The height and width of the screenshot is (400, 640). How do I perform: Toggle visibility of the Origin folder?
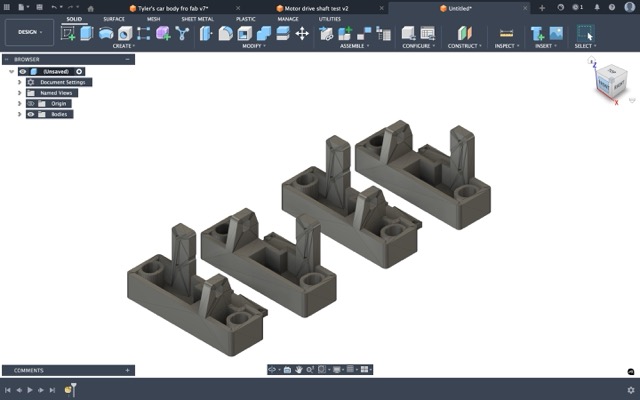[x=31, y=104]
